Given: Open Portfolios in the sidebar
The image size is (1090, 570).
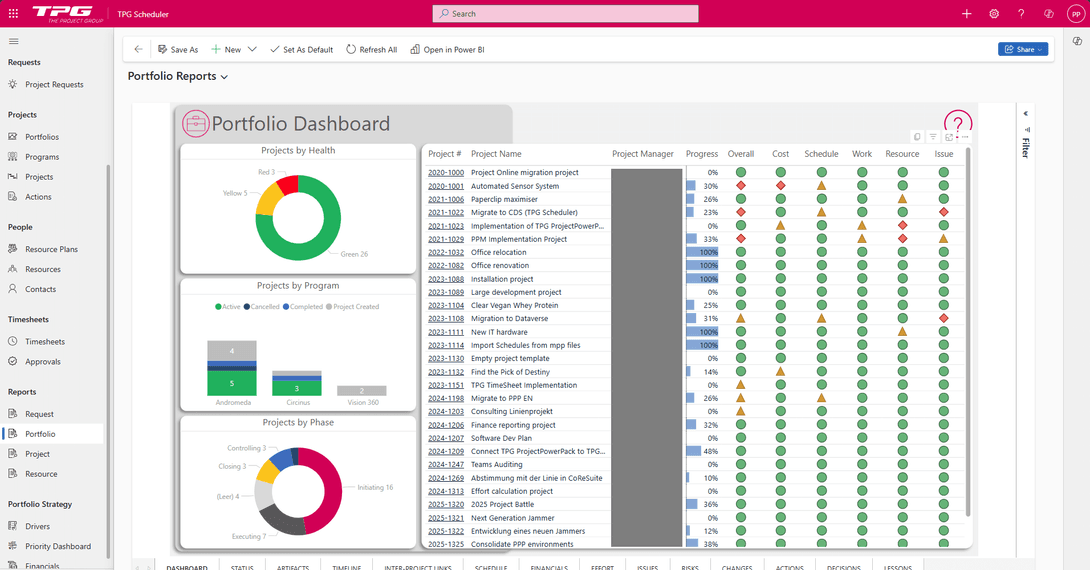Looking at the screenshot, I should [42, 137].
